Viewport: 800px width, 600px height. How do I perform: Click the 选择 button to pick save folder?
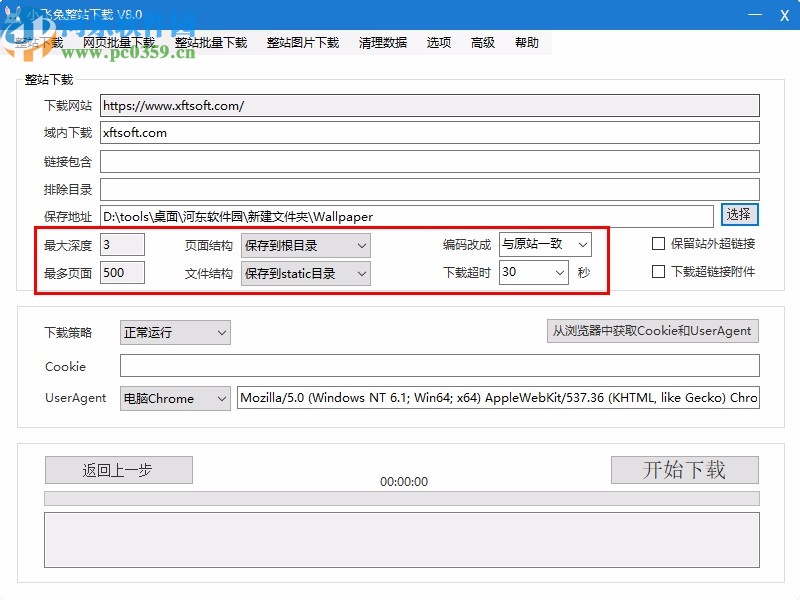tap(738, 215)
